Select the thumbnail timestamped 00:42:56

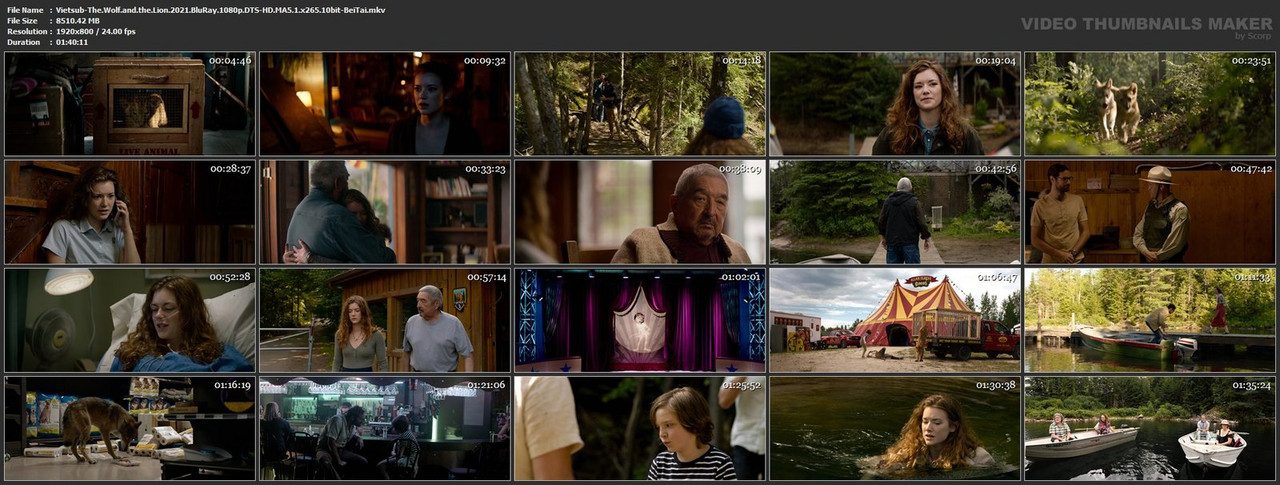[895, 212]
